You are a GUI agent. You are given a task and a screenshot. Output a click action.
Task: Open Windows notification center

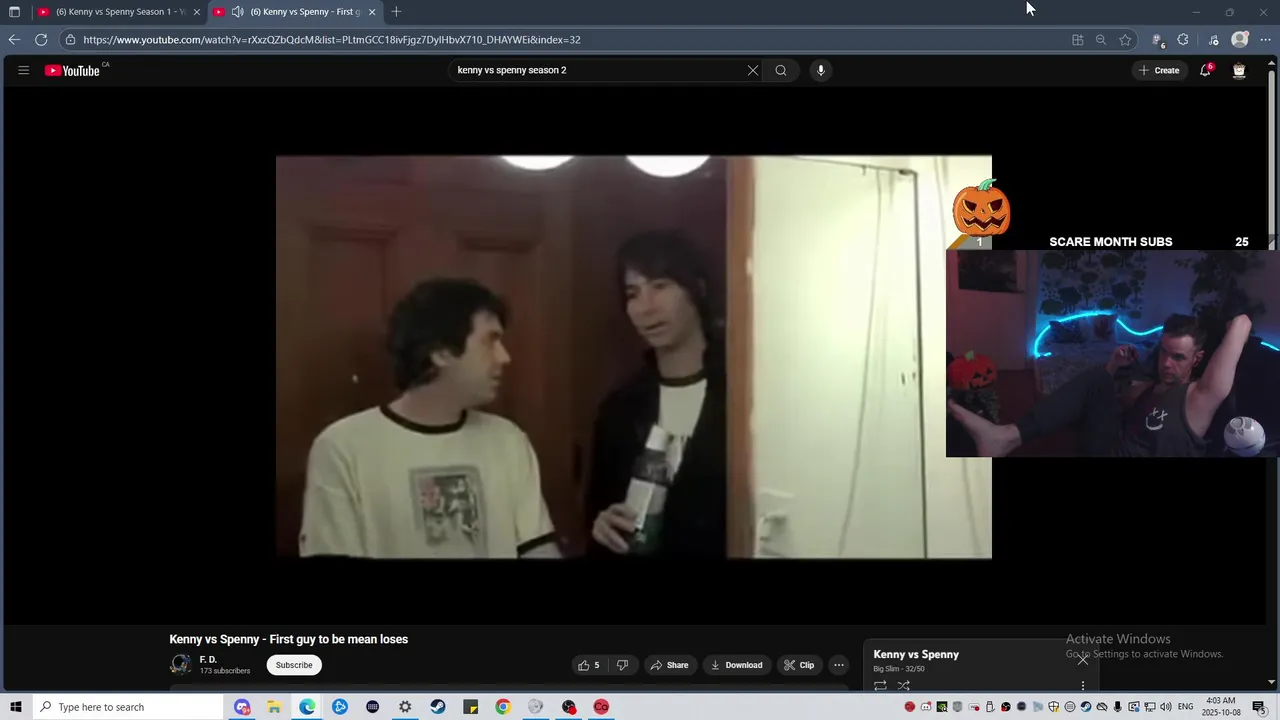coord(1259,707)
